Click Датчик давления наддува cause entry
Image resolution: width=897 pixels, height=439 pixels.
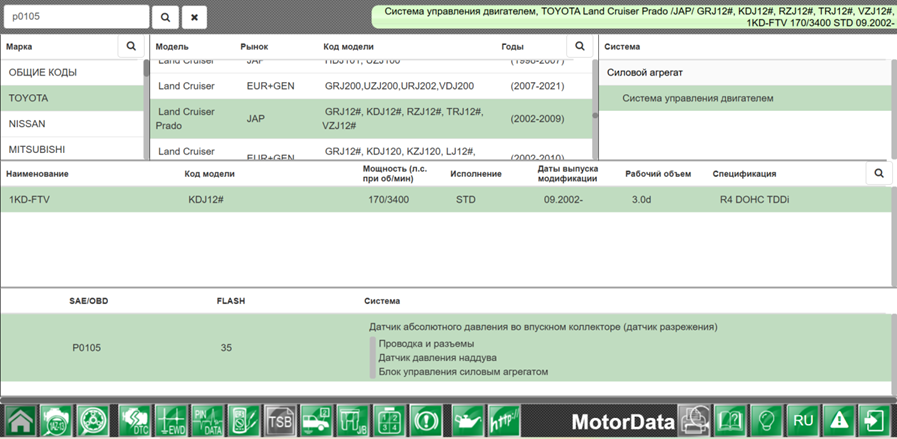tap(437, 358)
